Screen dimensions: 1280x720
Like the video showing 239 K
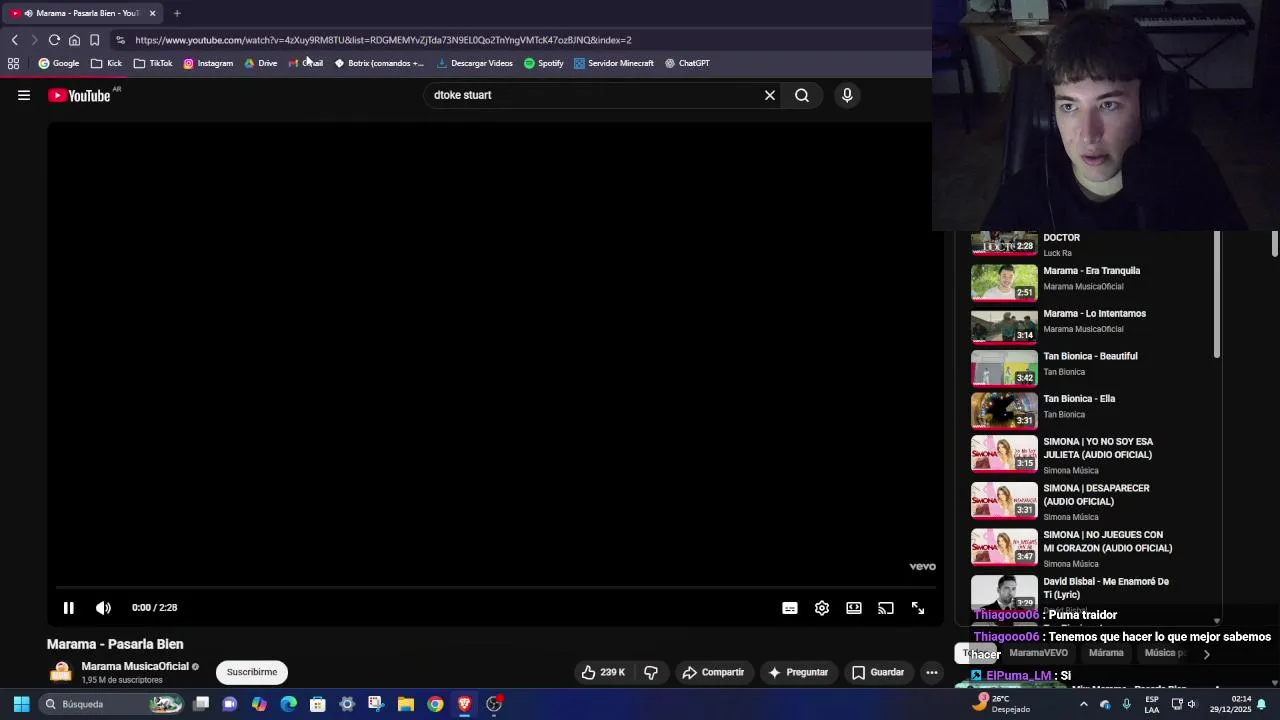pos(603,672)
